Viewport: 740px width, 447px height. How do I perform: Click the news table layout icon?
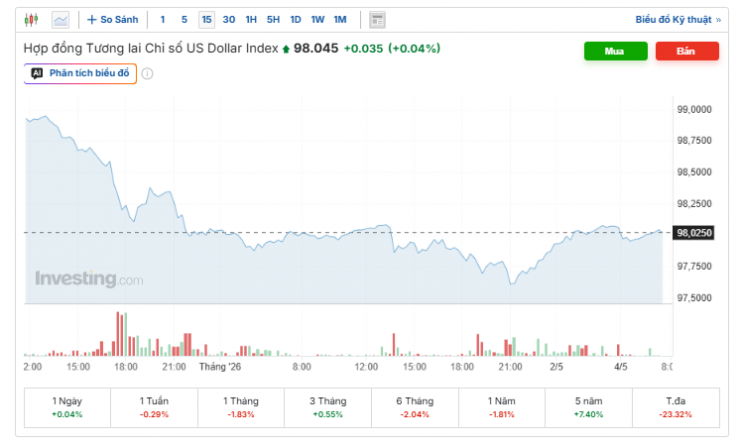tap(377, 20)
